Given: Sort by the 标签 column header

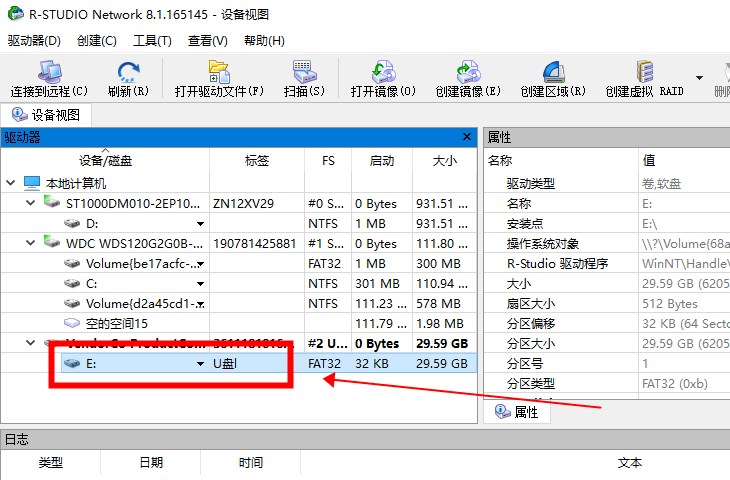Looking at the screenshot, I should (257, 161).
